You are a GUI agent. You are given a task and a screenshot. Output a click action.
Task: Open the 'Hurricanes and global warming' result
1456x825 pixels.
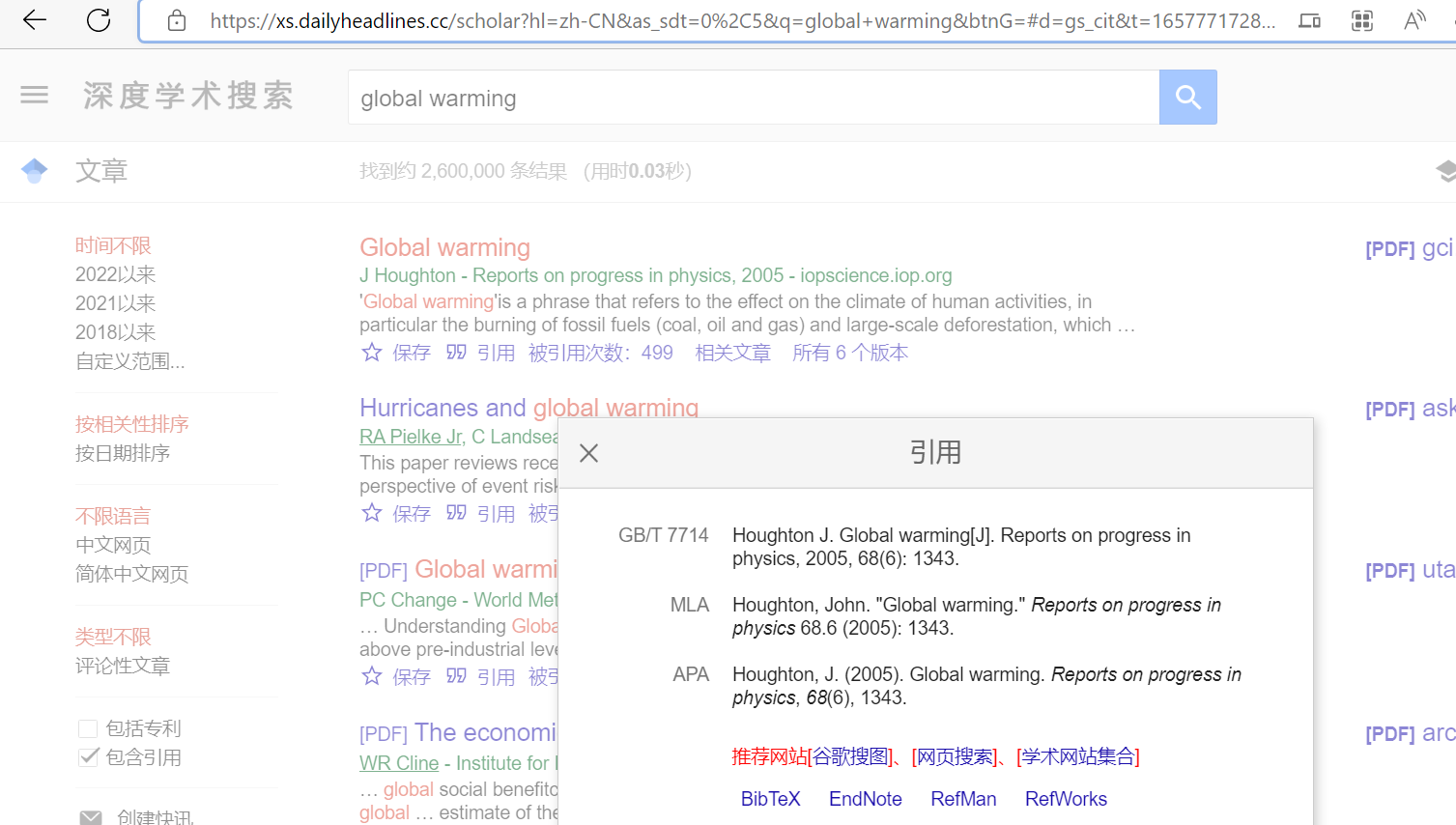click(528, 408)
